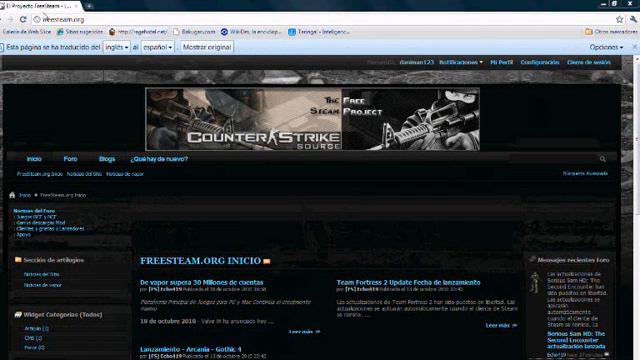The height and width of the screenshot is (360, 640).
Task: Open the Foro navigation tab
Action: pos(70,159)
